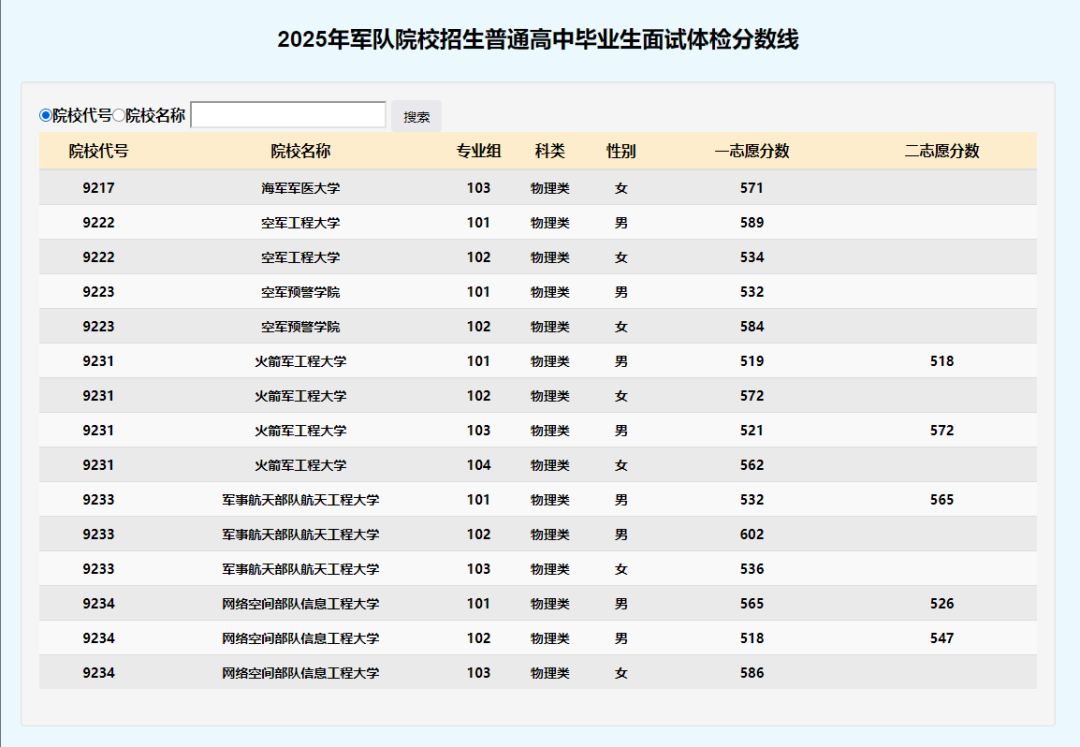This screenshot has height=747, width=1080.
Task: Click second-choice score 572 in group 103 row
Action: 942,430
